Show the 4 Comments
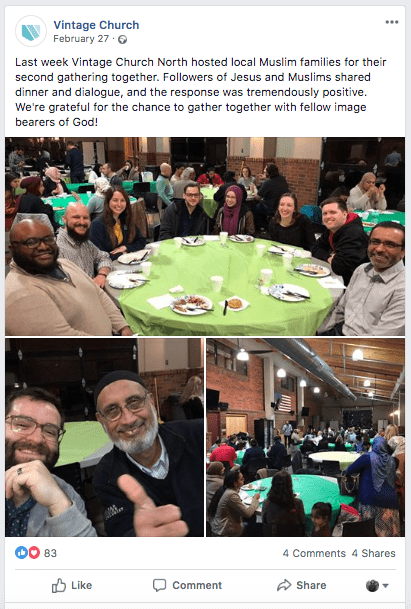Image resolution: width=411 pixels, height=609 pixels. (314, 553)
